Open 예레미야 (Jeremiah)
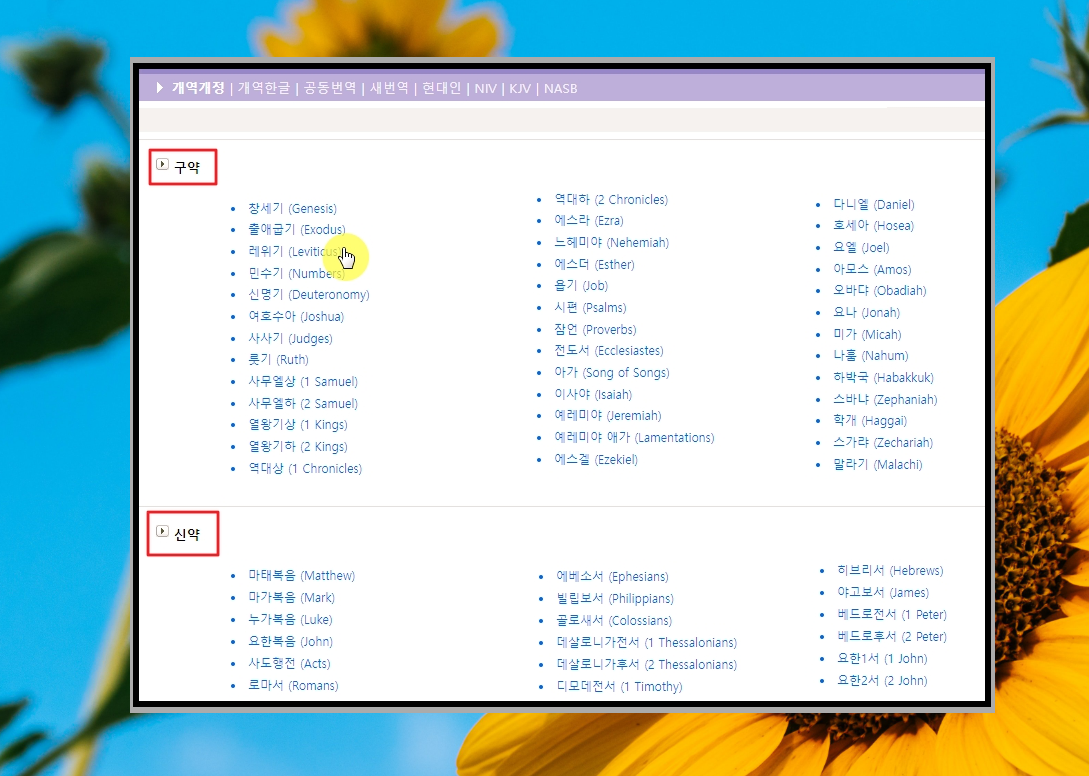This screenshot has height=776, width=1089. coord(608,415)
